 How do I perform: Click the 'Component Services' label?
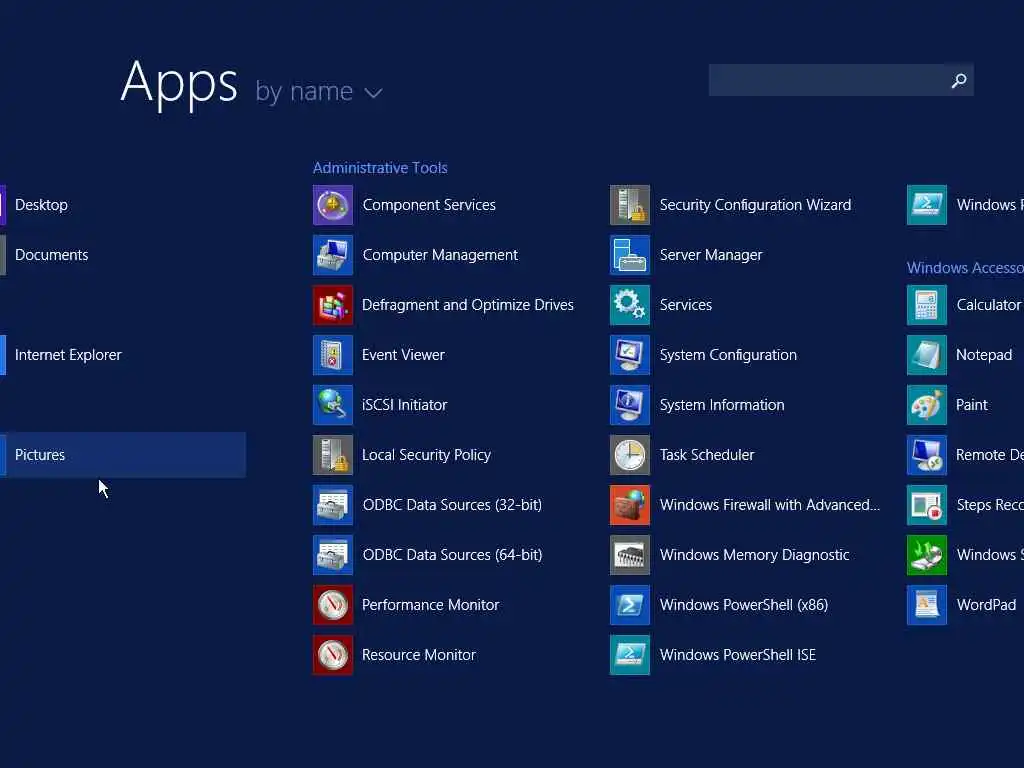click(429, 205)
